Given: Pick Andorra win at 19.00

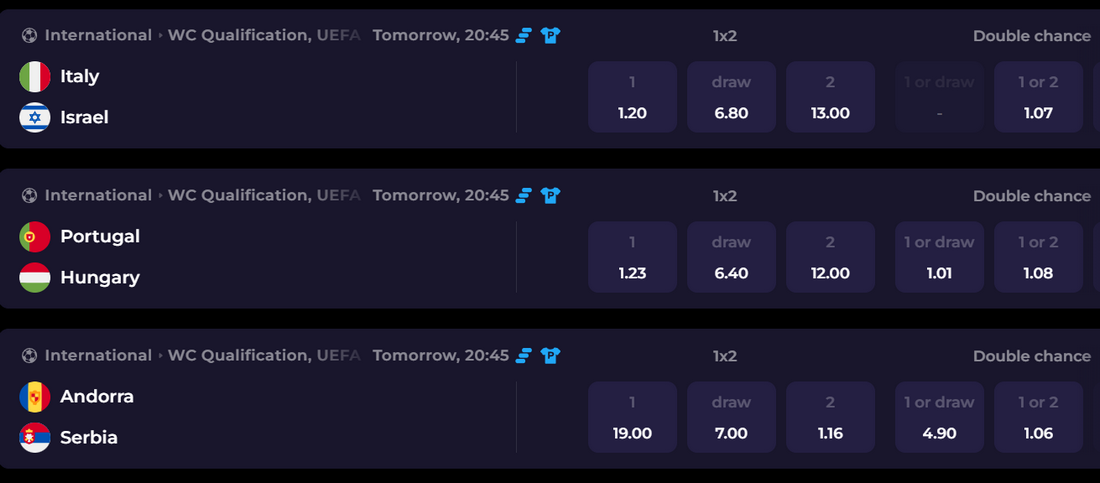Looking at the screenshot, I should point(632,417).
